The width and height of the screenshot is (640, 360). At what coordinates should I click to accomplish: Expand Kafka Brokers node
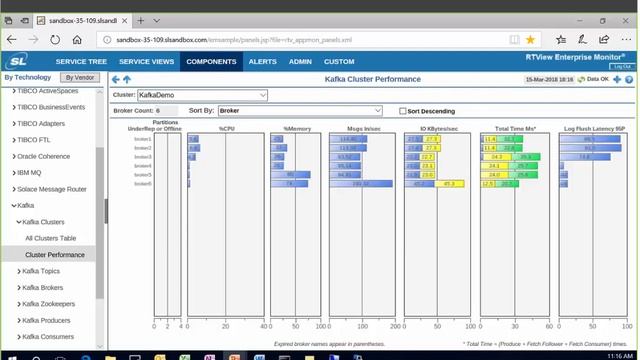[x=19, y=288]
